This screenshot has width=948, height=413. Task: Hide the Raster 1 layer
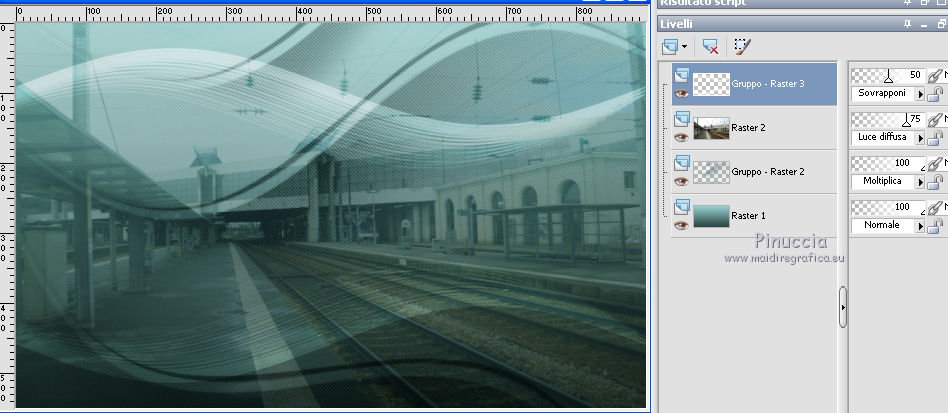pos(681,225)
